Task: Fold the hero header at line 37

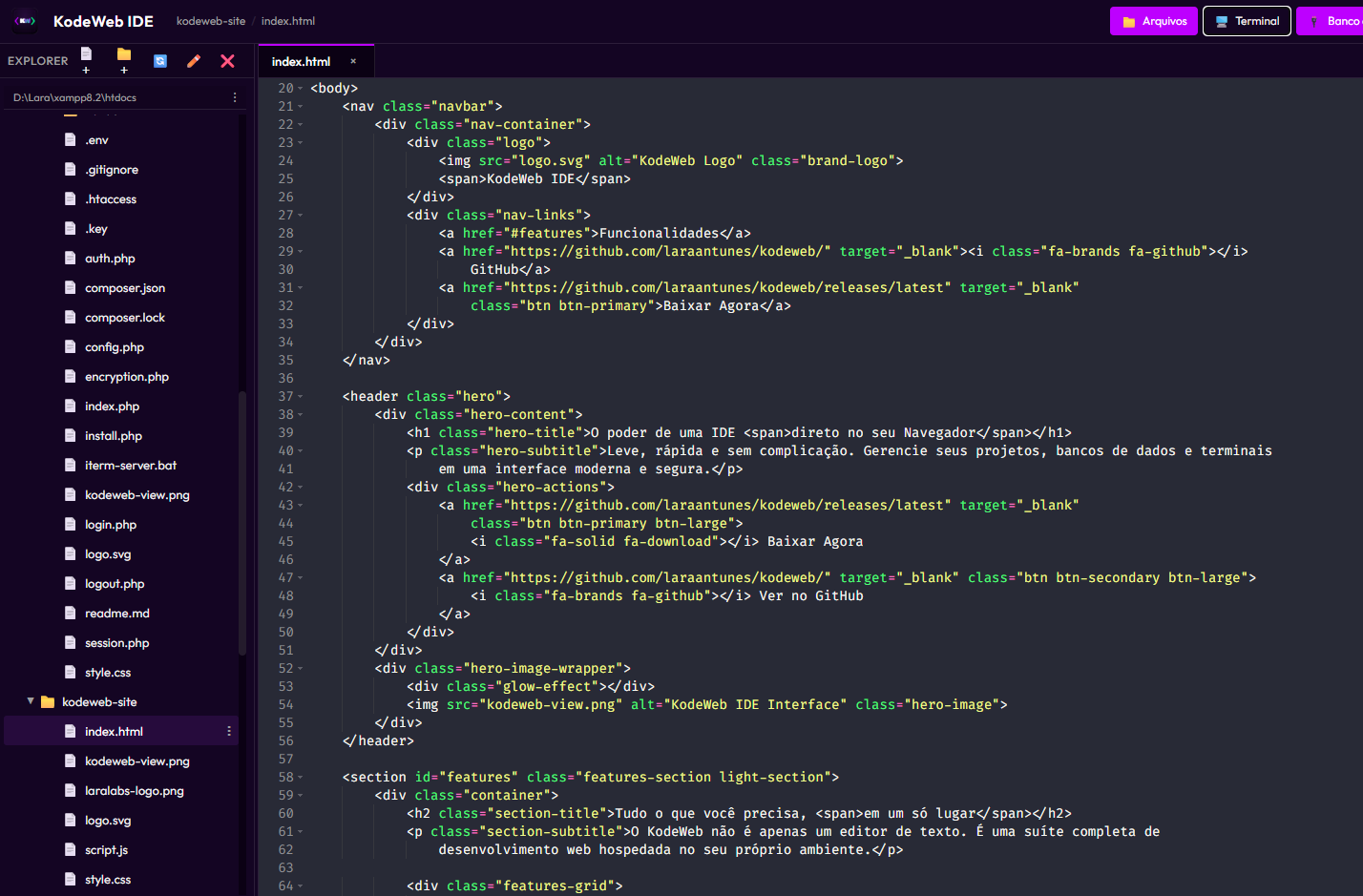Action: click(x=300, y=396)
